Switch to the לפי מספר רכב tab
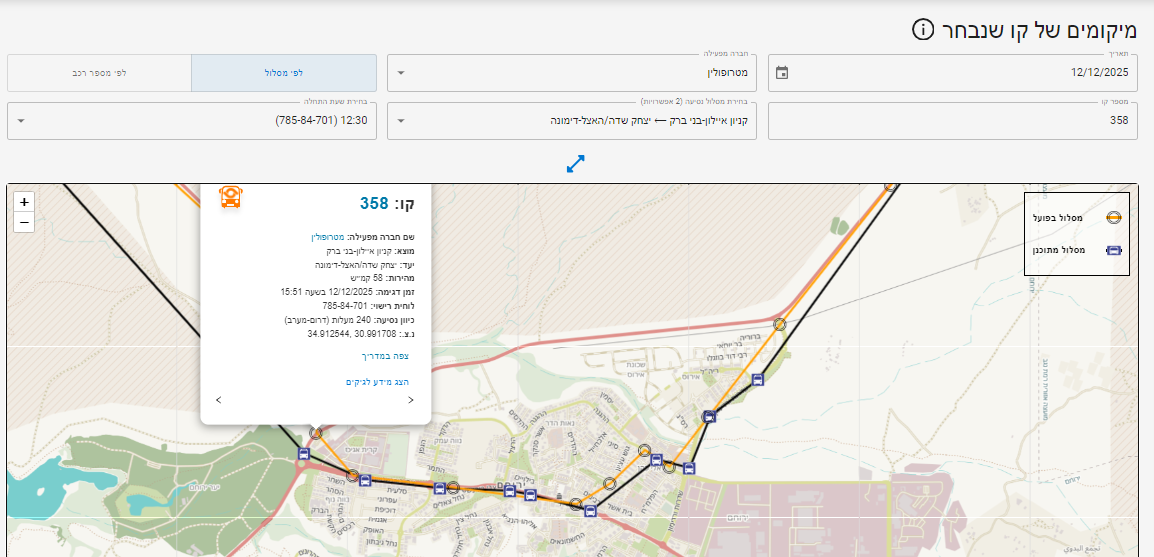The image size is (1154, 557). 99,73
